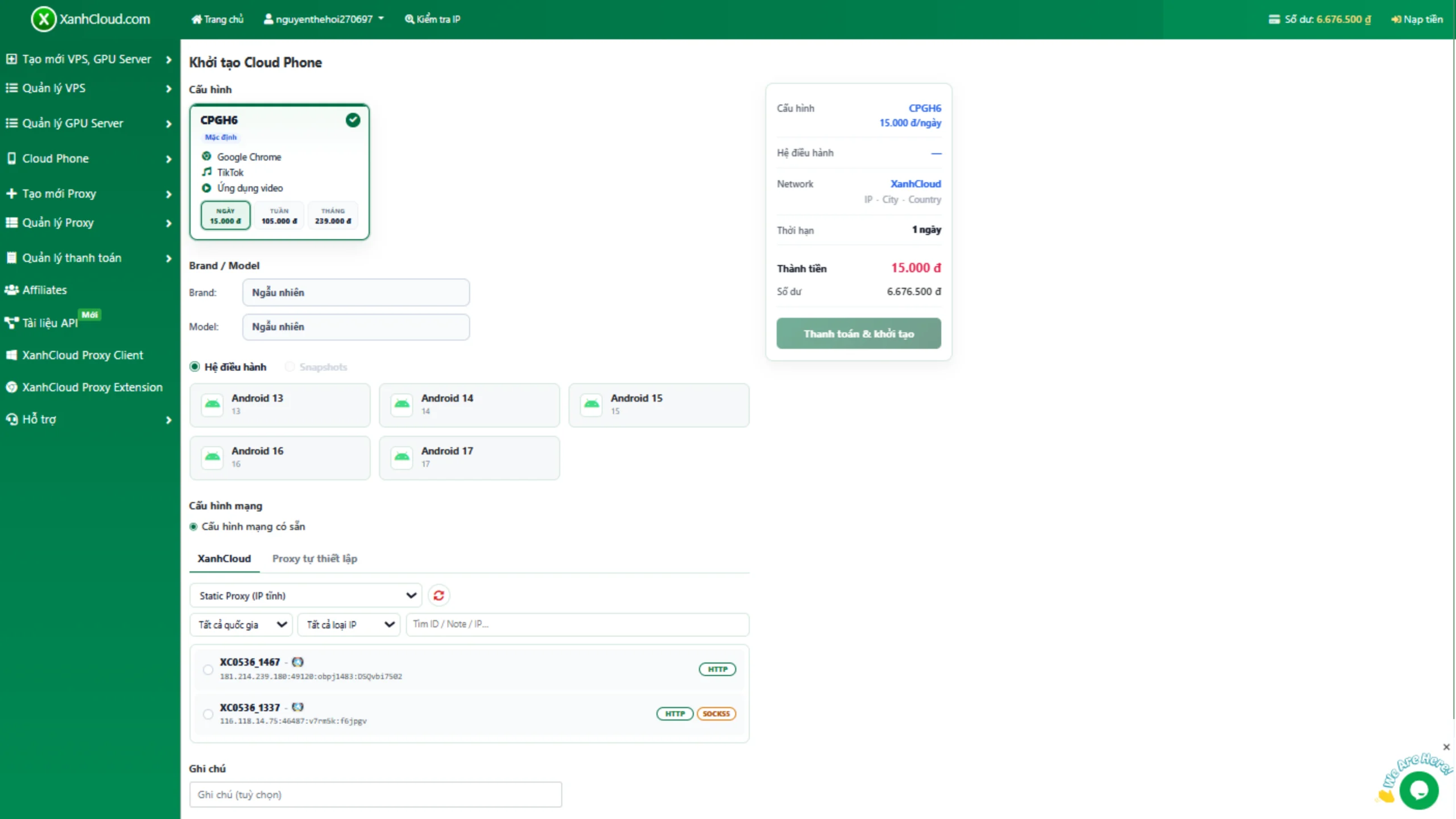Click the Android 17 robot icon
1456x819 pixels.
[x=402, y=457]
